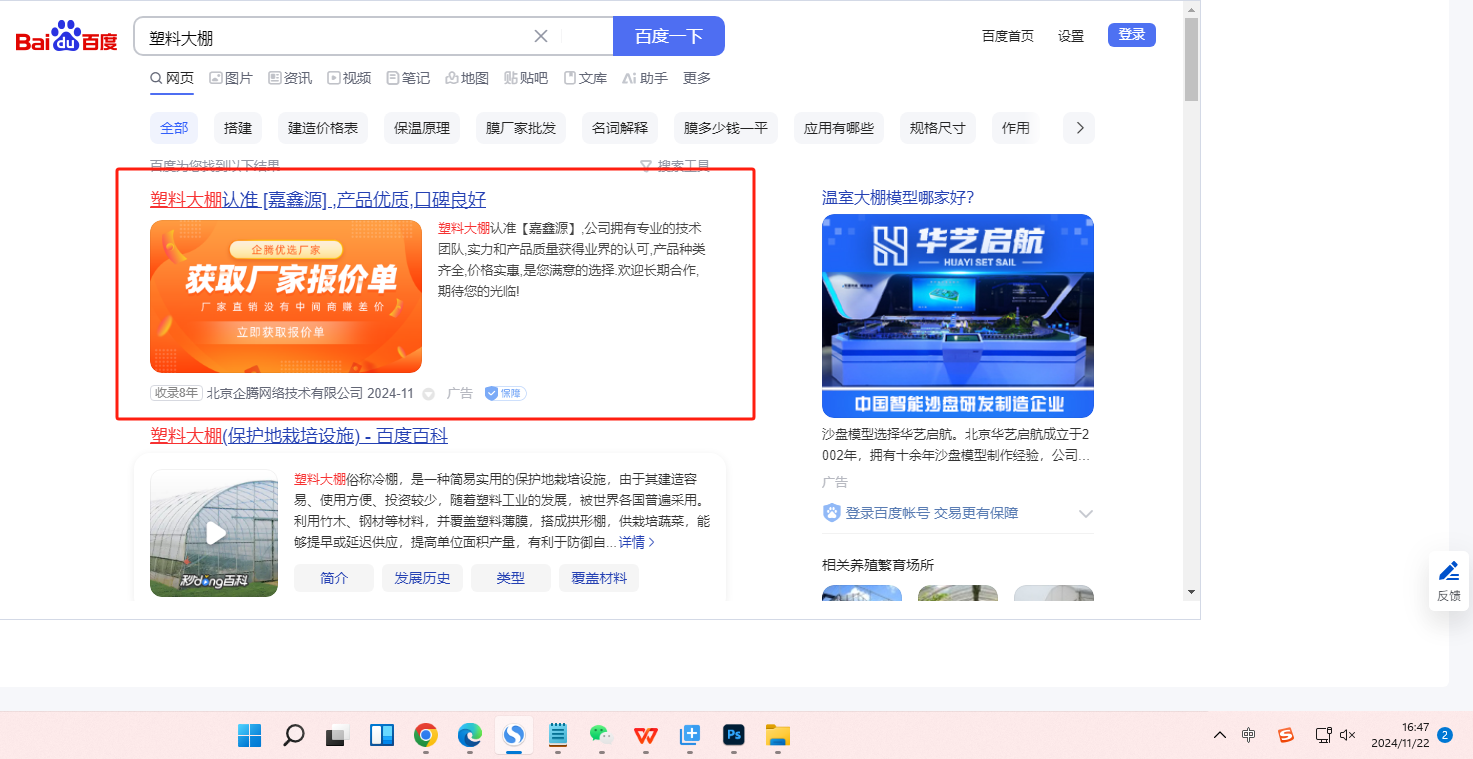
Task: Launch Google Chrome from the taskbar
Action: tap(426, 736)
